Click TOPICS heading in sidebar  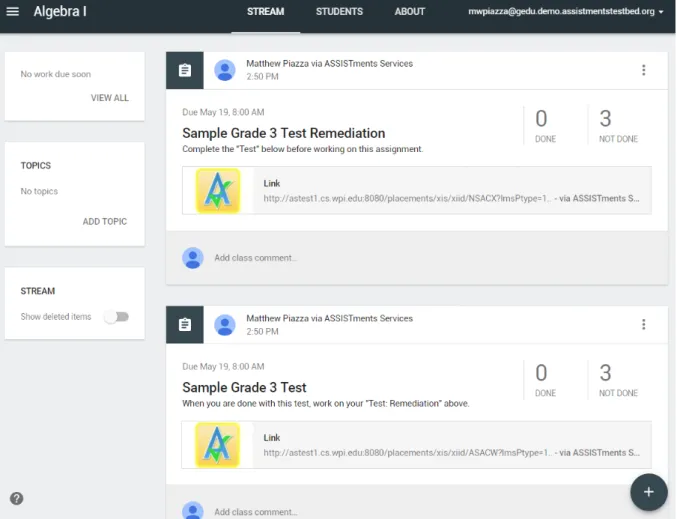tap(36, 166)
